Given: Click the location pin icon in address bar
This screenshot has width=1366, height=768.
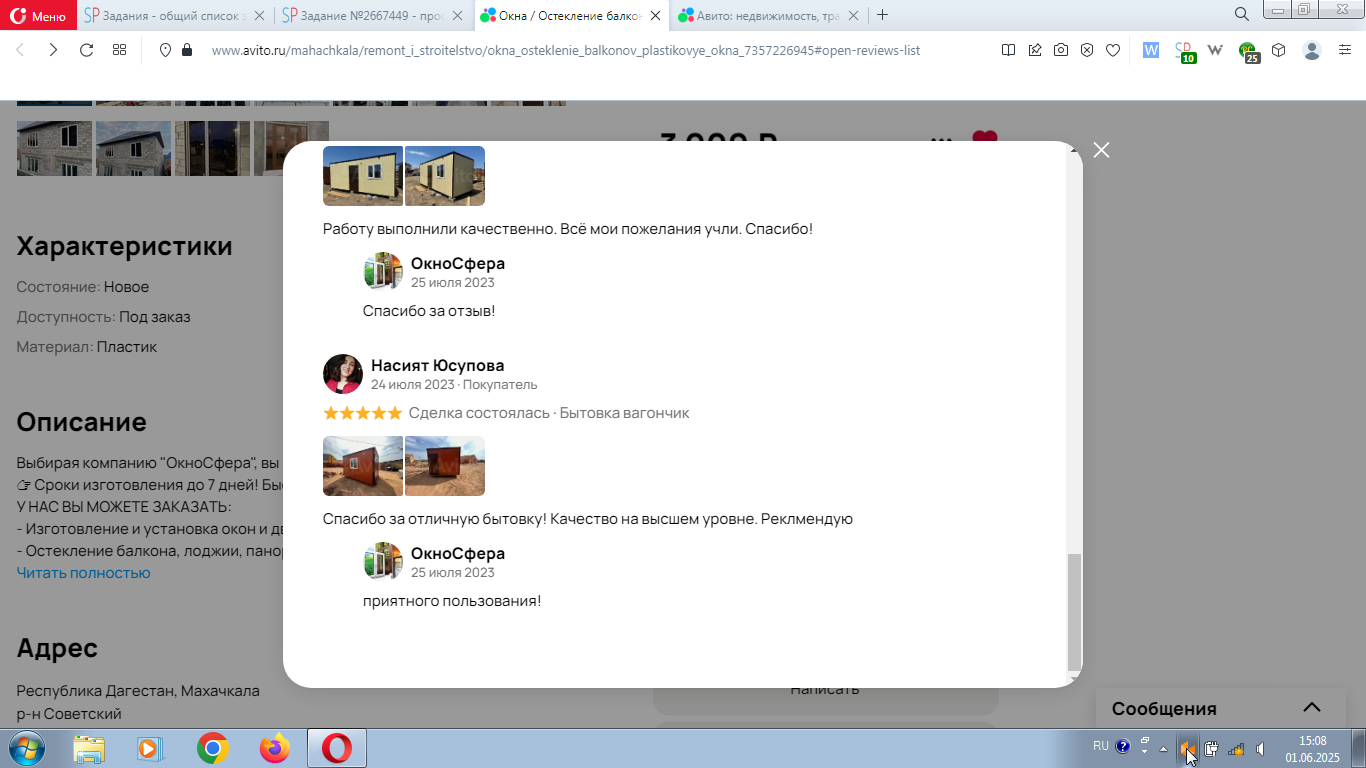Looking at the screenshot, I should click(166, 50).
